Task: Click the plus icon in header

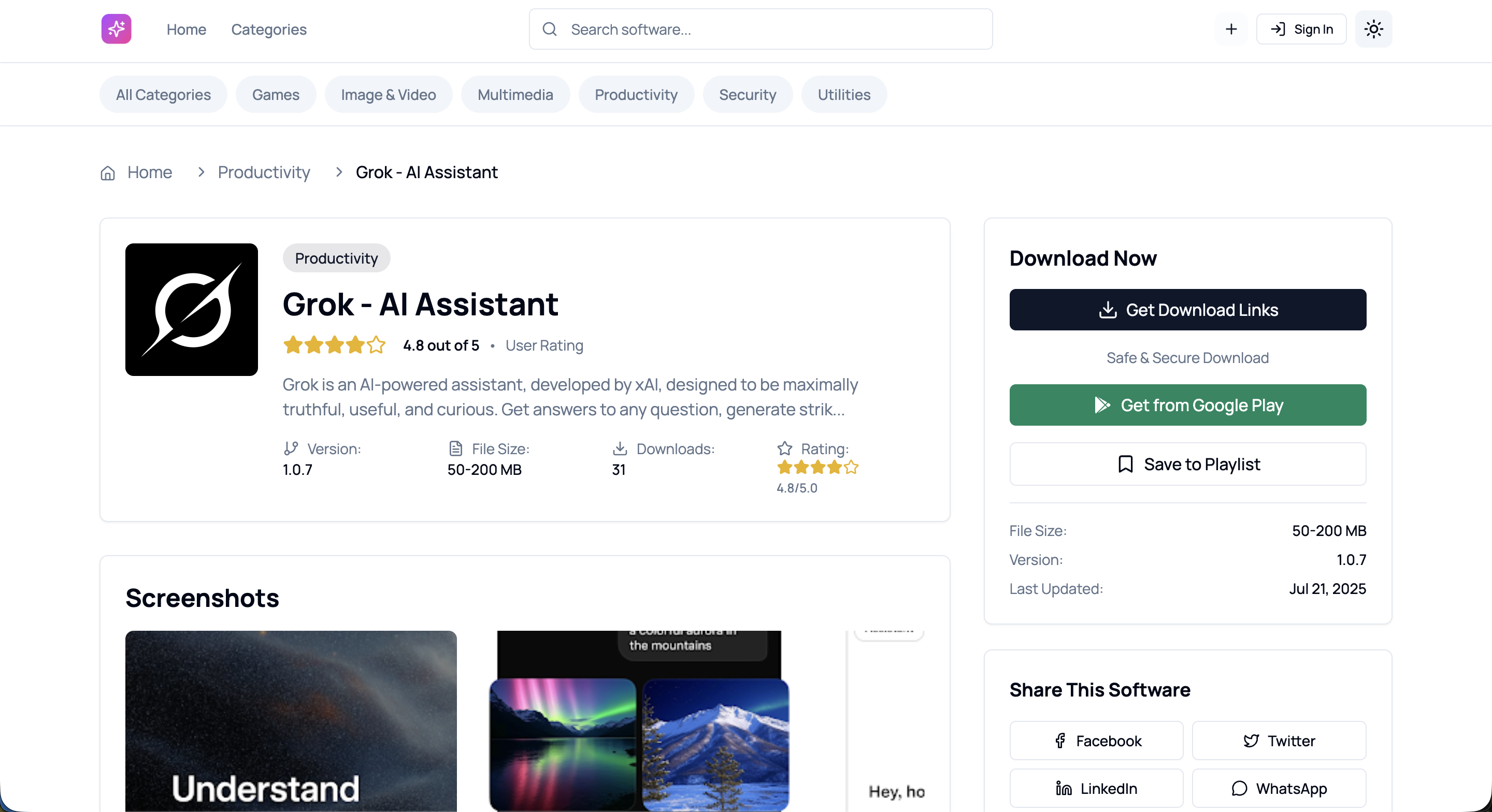Action: (1231, 29)
